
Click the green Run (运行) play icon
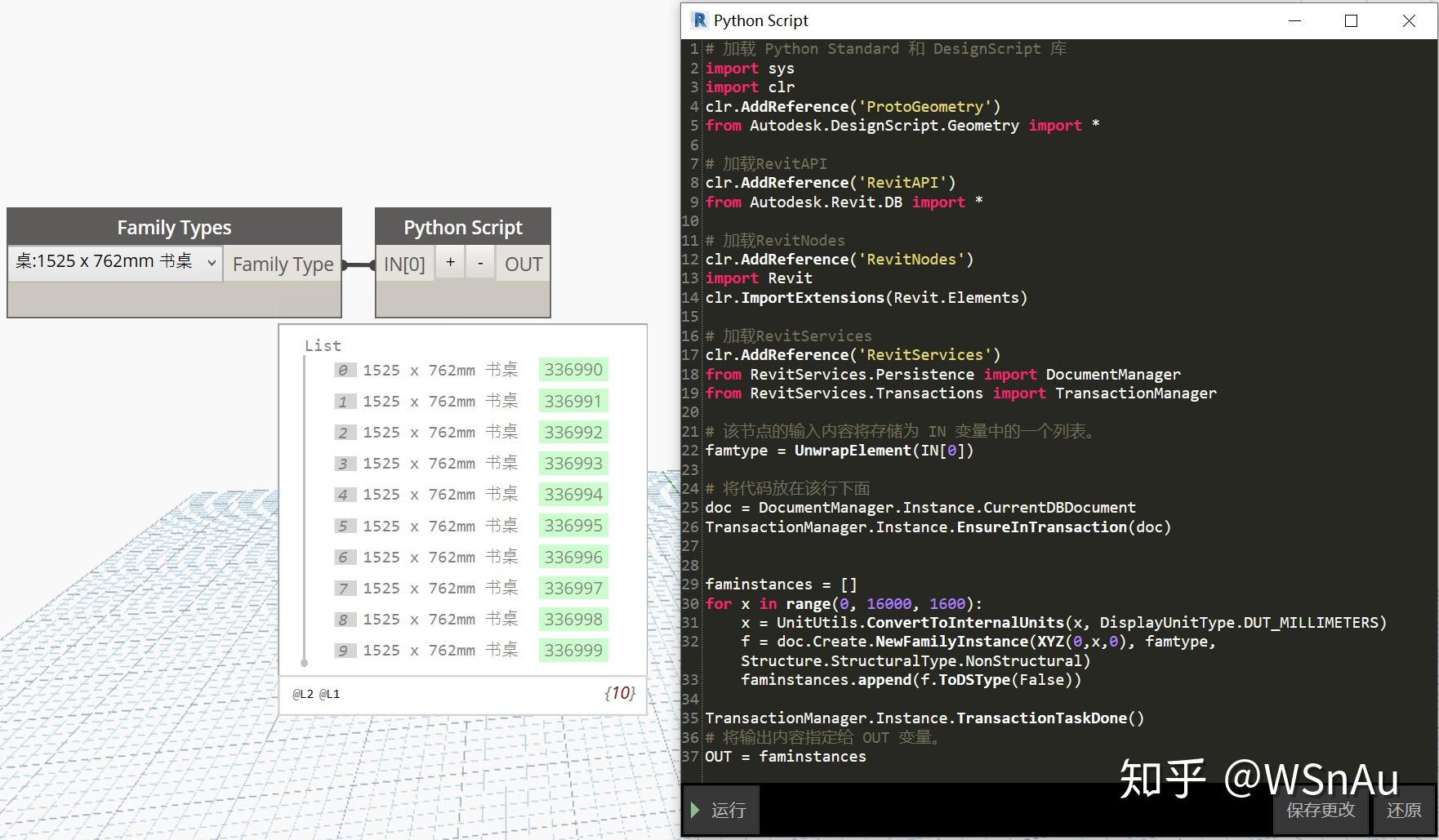pyautogui.click(x=695, y=811)
